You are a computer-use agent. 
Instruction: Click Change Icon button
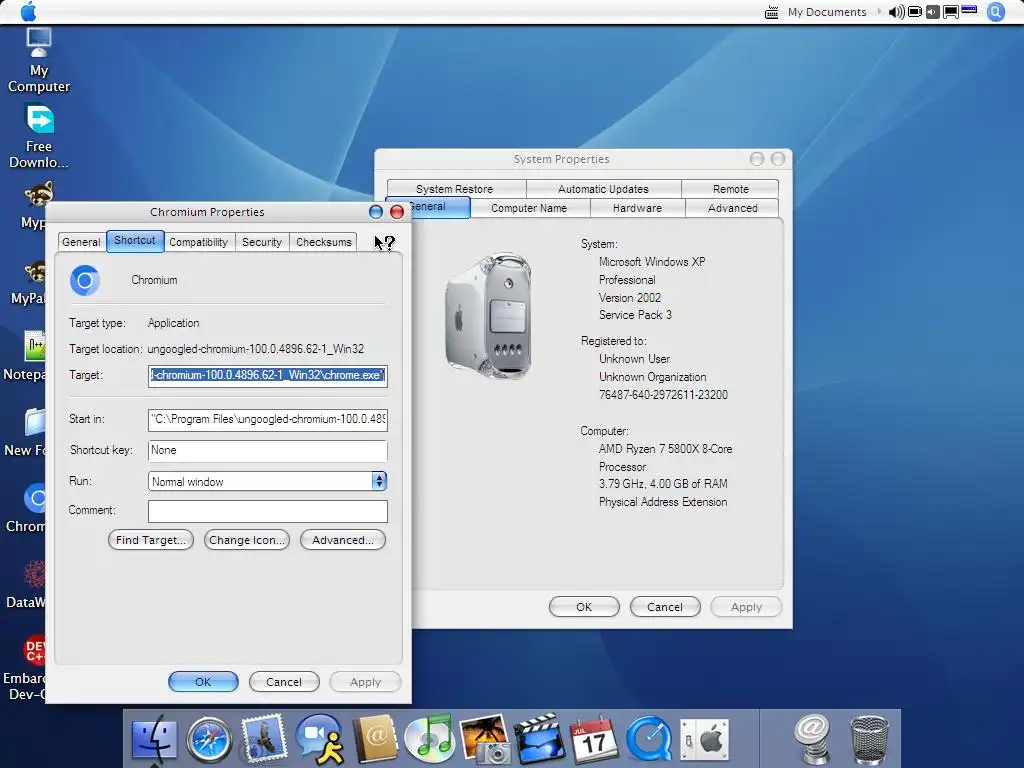click(246, 540)
